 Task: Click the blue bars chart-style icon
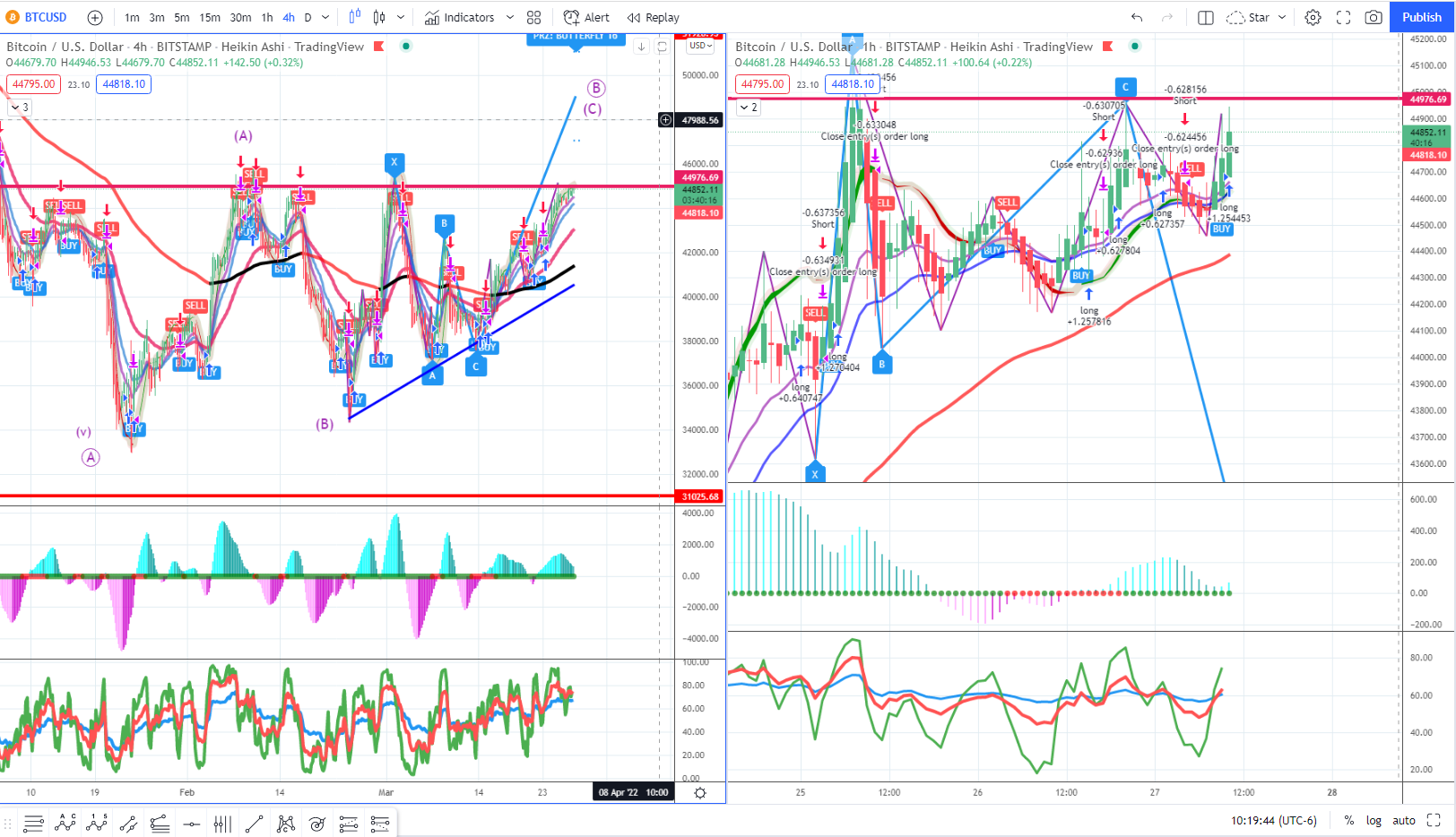354,17
